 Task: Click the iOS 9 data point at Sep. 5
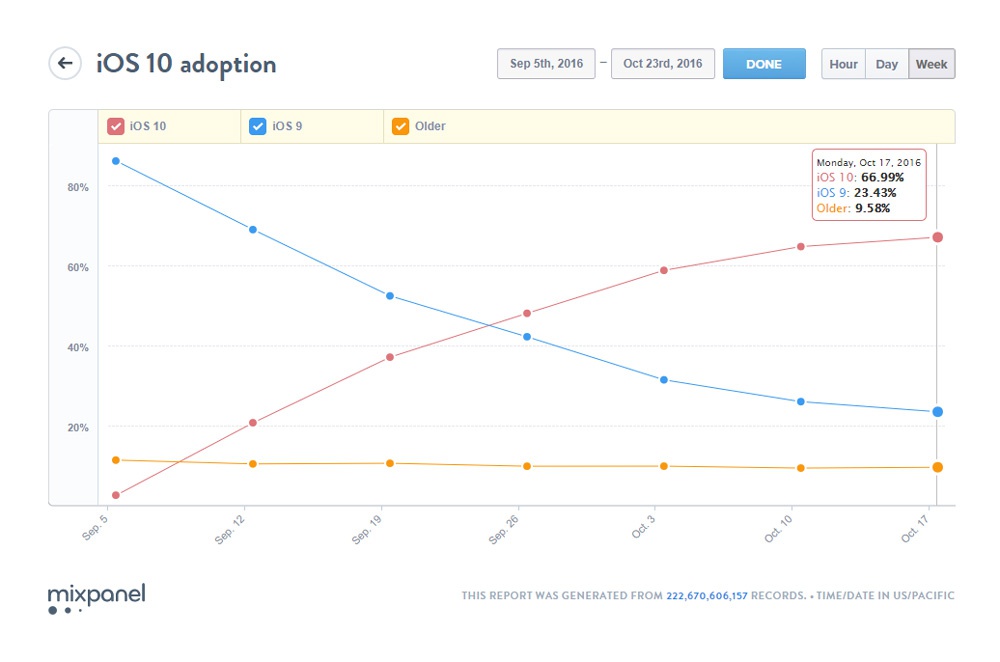116,161
